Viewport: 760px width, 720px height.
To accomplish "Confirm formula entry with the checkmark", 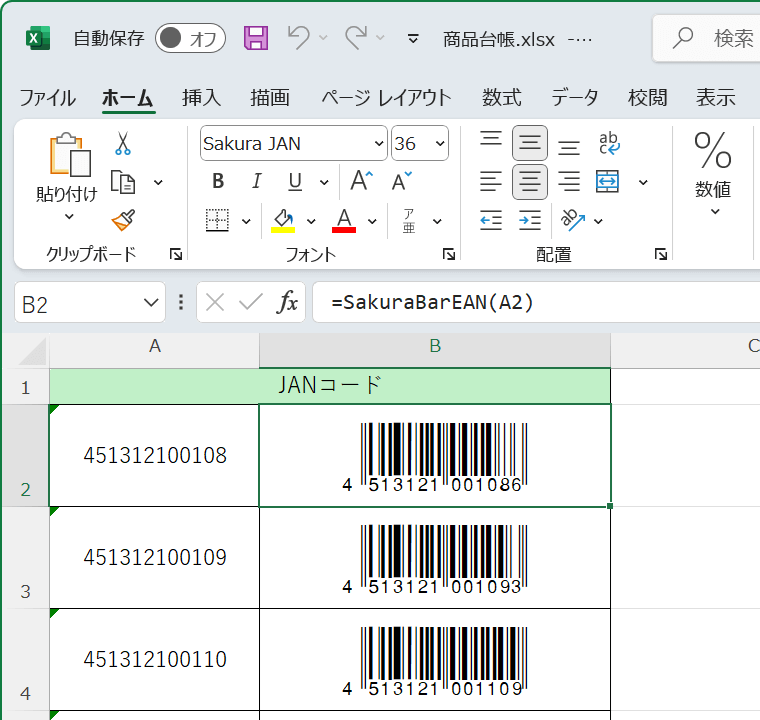I will tap(251, 303).
